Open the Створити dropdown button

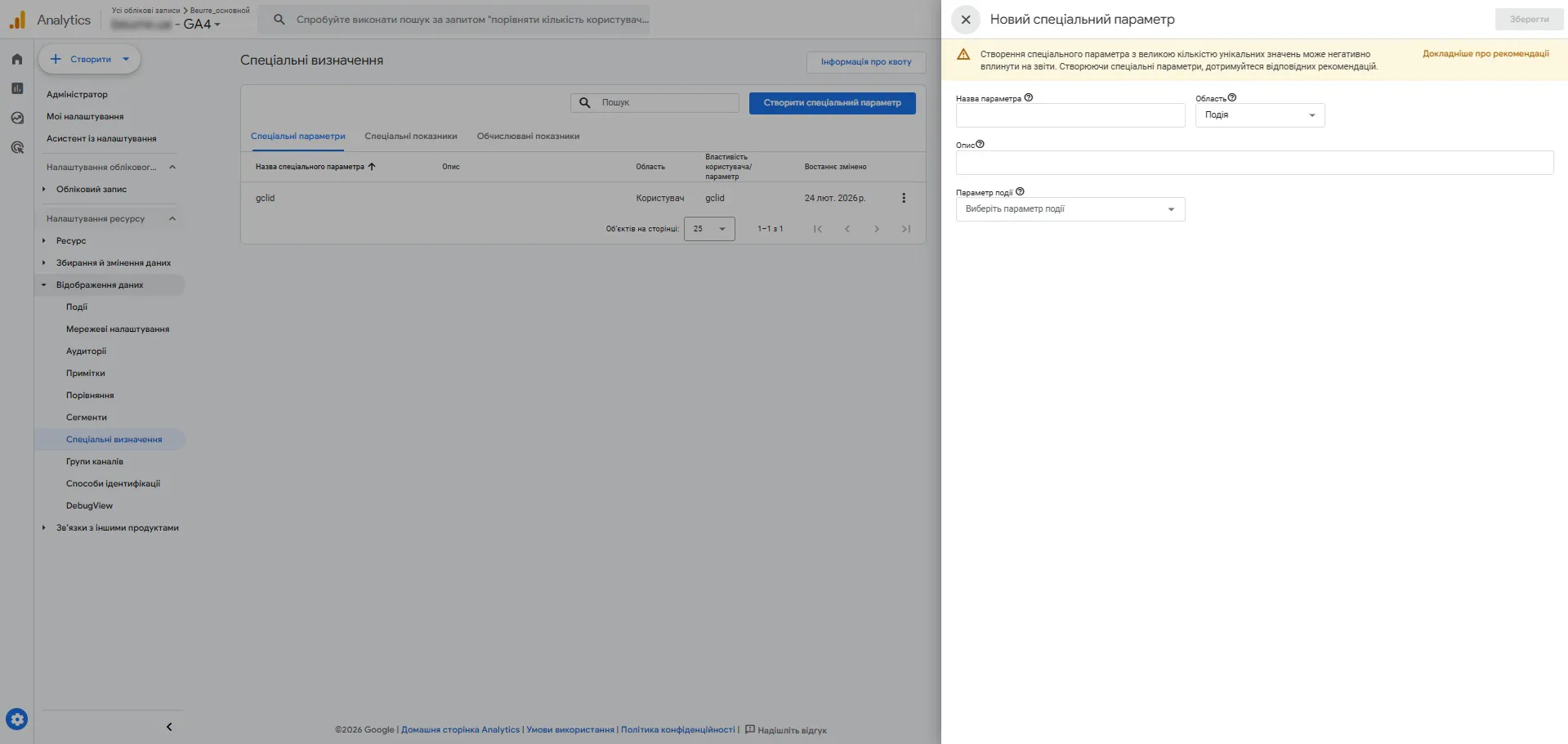[90, 59]
